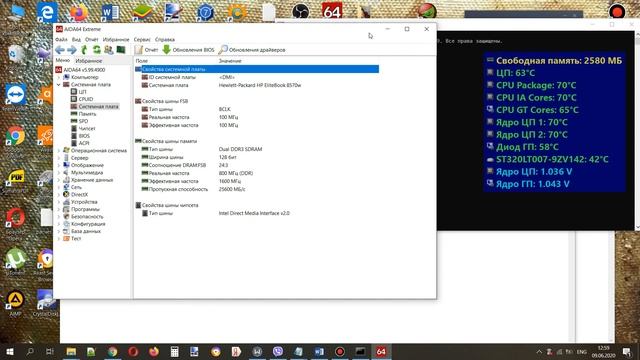Click the green Up level arrow icon
The width and height of the screenshot is (640, 360).
(84, 50)
